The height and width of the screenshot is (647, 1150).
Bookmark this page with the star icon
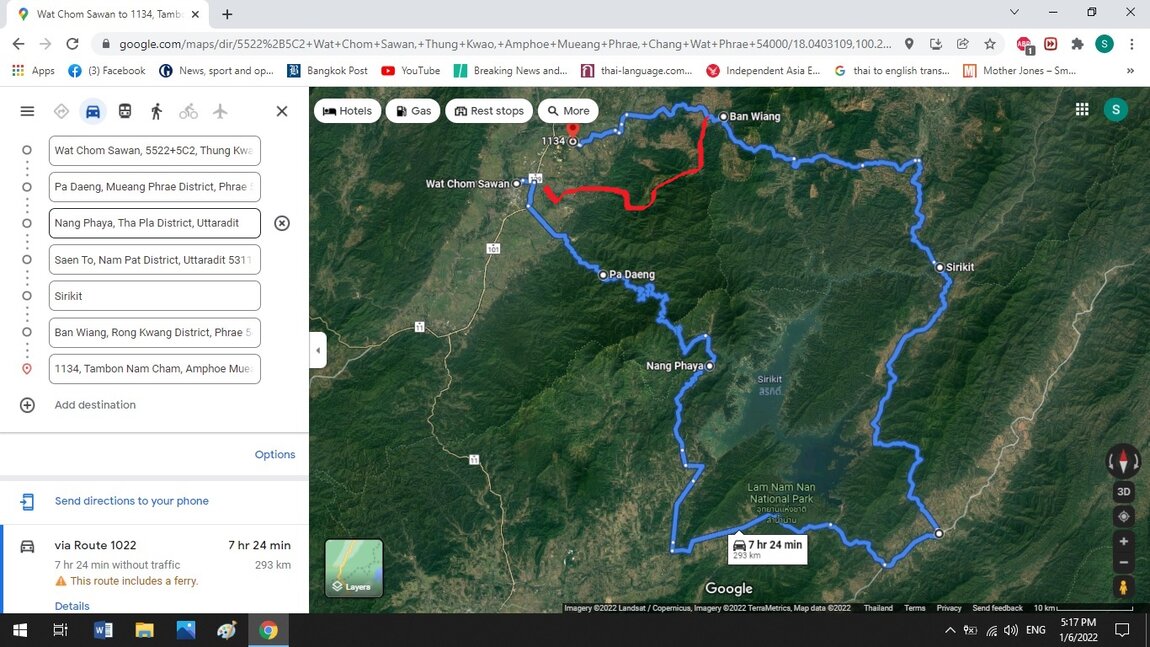[x=991, y=44]
